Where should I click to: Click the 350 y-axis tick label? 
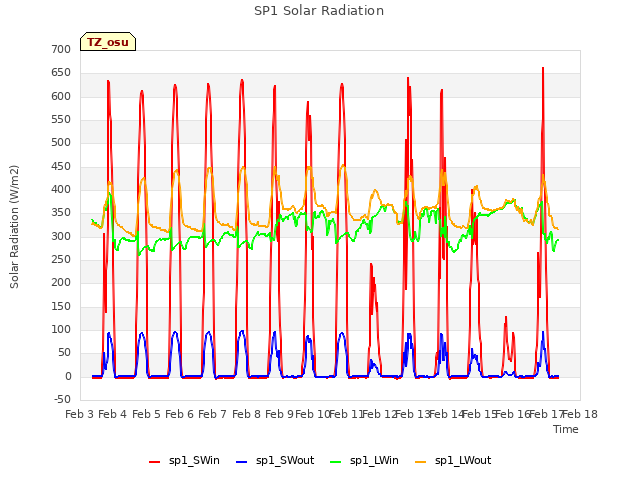coord(61,213)
